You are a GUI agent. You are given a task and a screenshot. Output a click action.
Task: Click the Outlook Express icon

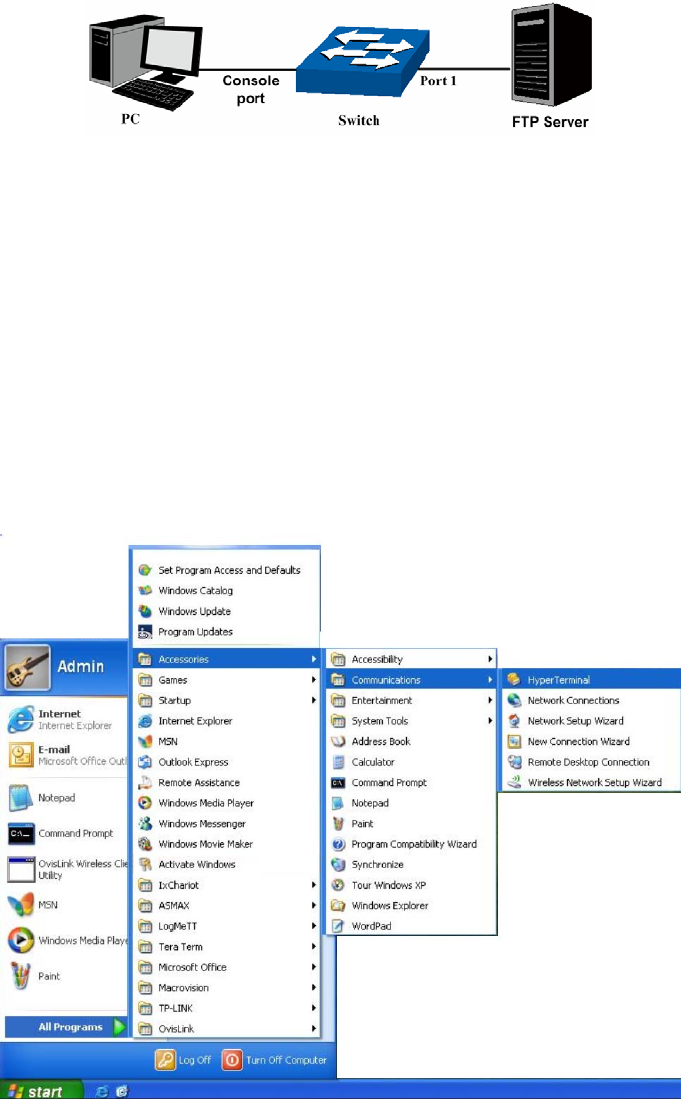[145, 762]
